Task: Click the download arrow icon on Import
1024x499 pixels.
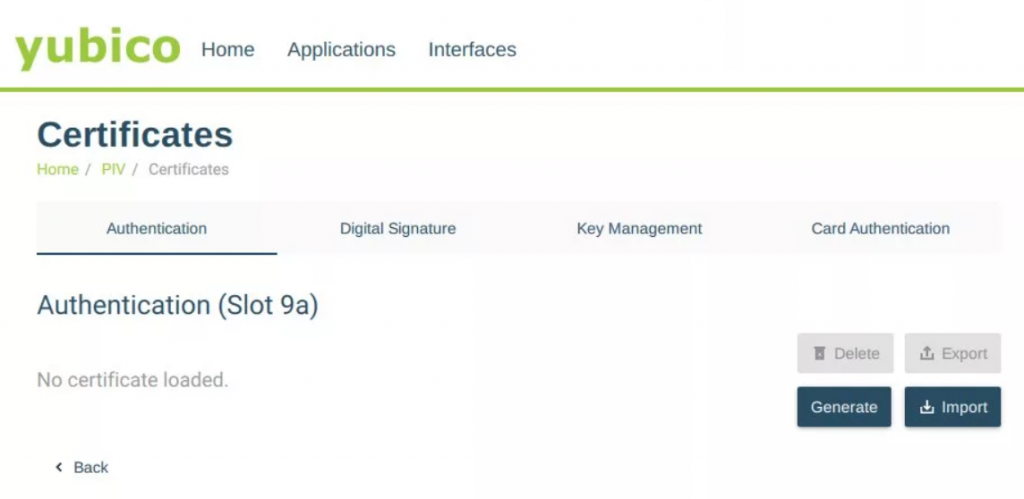Action: click(926, 407)
